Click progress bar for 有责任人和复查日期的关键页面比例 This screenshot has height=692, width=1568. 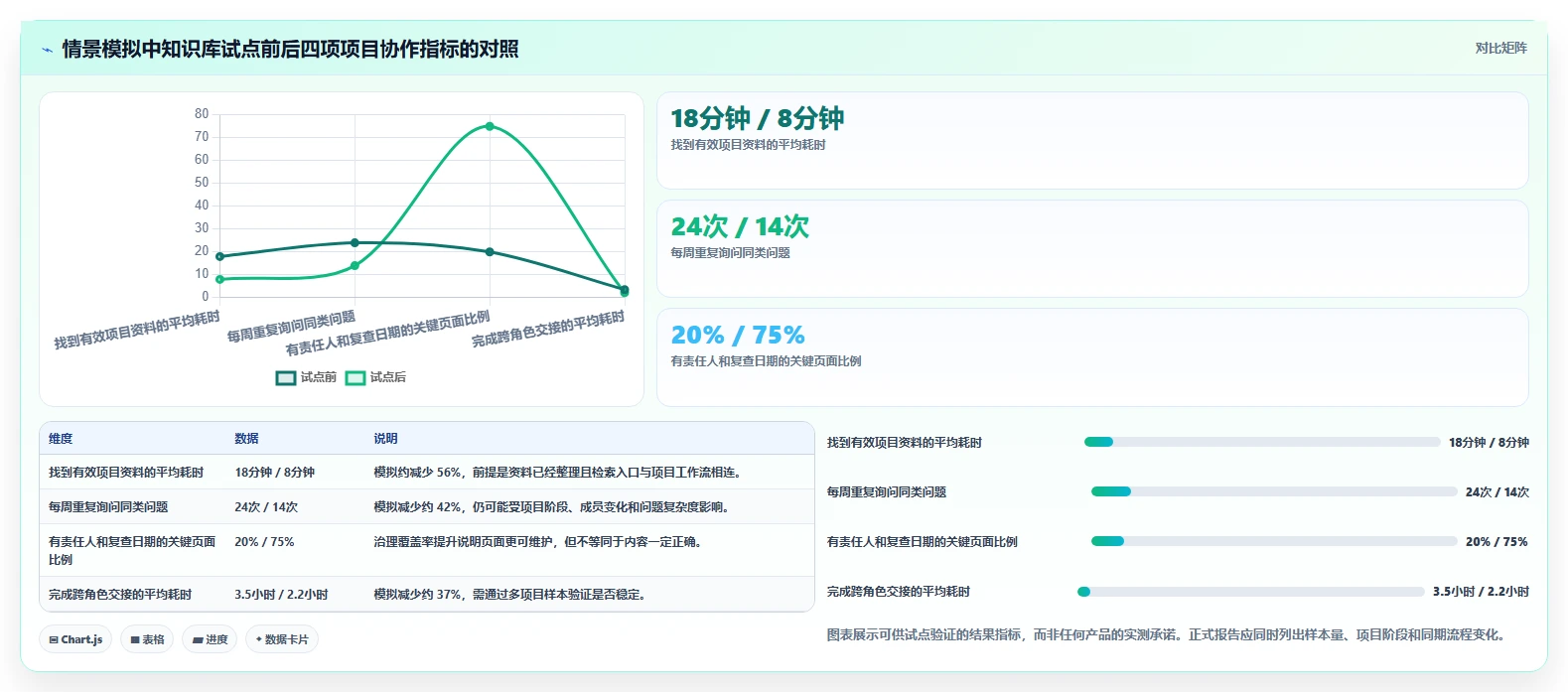coord(1274,541)
